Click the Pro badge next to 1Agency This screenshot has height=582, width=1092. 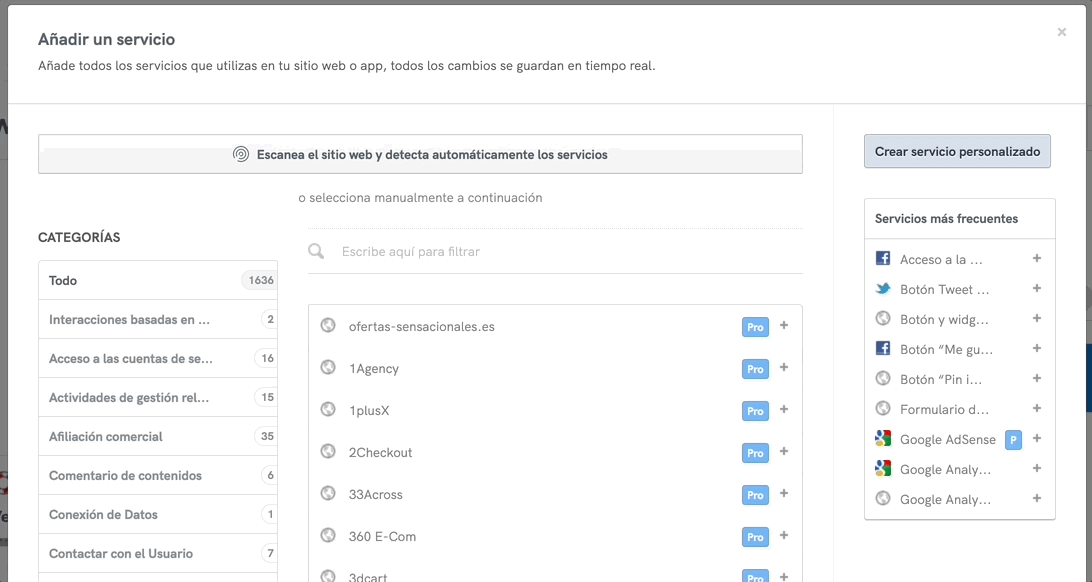[755, 368]
